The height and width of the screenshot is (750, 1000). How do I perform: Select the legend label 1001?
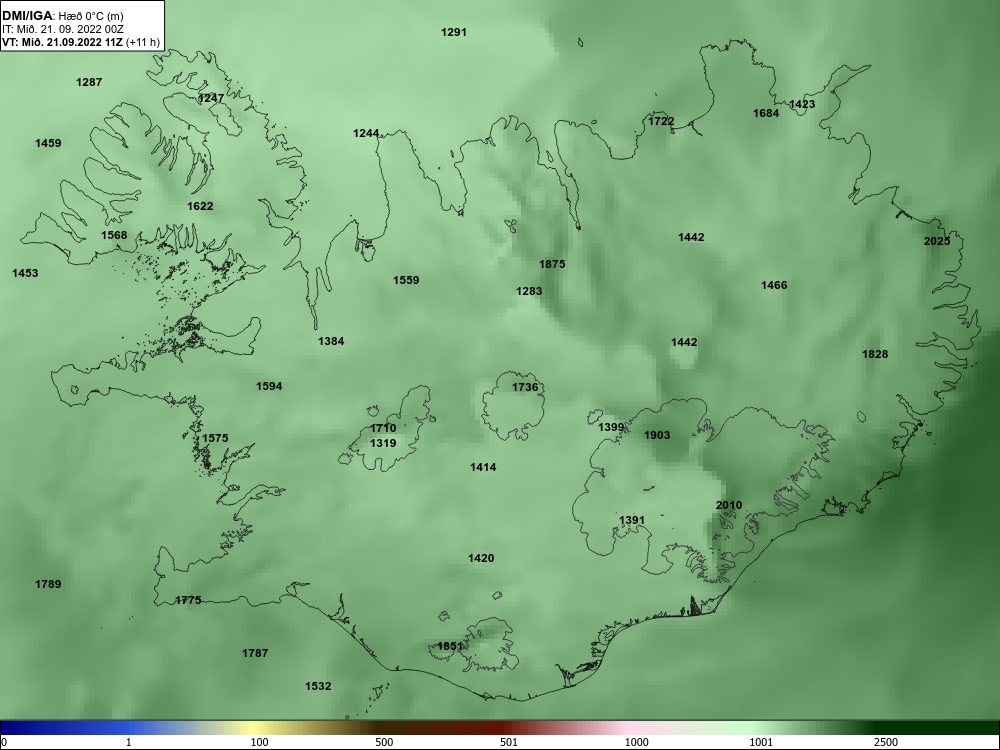point(761,742)
